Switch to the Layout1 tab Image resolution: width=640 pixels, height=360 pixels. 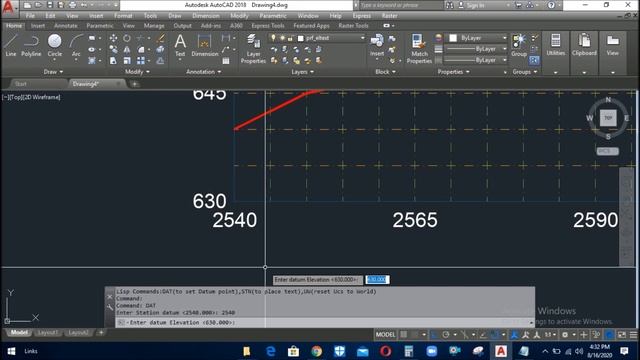point(47,333)
